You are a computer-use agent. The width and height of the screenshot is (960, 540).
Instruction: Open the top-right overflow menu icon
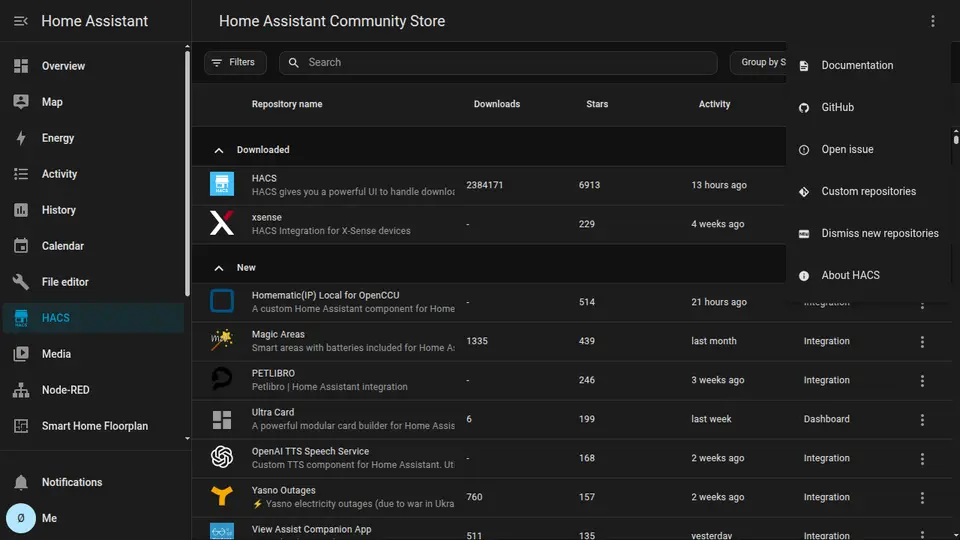pos(932,21)
